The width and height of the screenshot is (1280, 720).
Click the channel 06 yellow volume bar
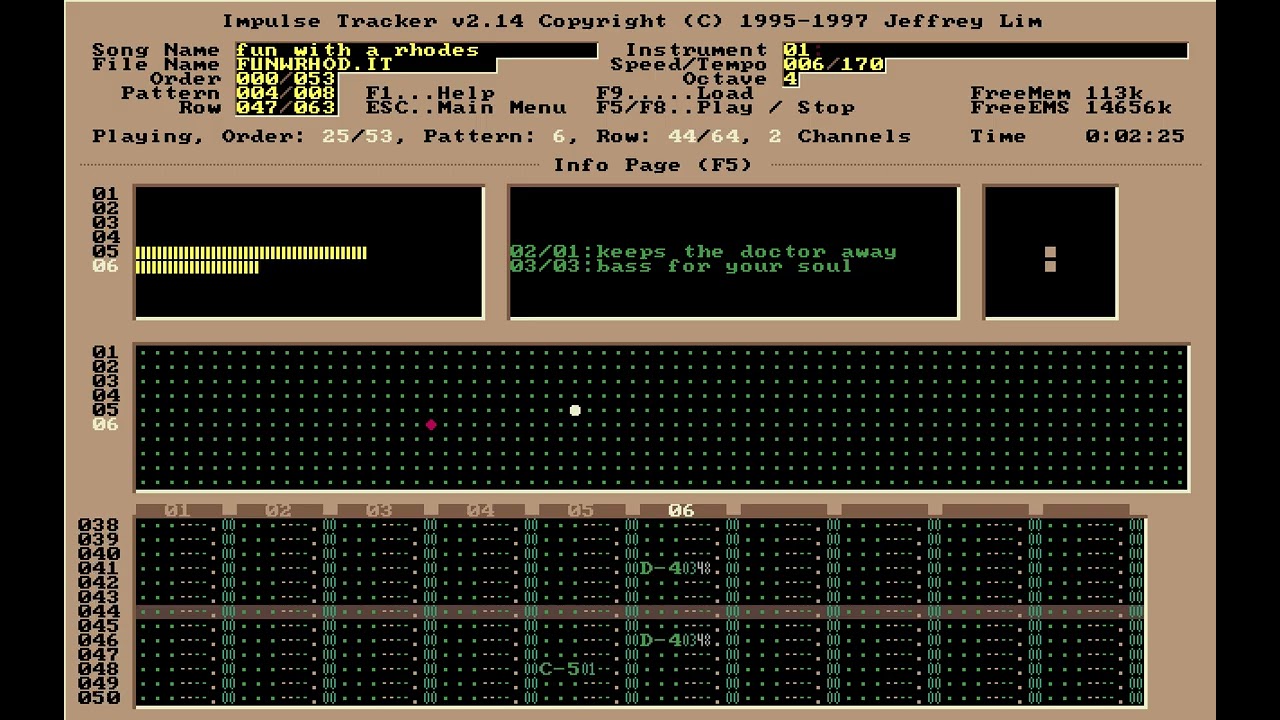[x=197, y=267]
